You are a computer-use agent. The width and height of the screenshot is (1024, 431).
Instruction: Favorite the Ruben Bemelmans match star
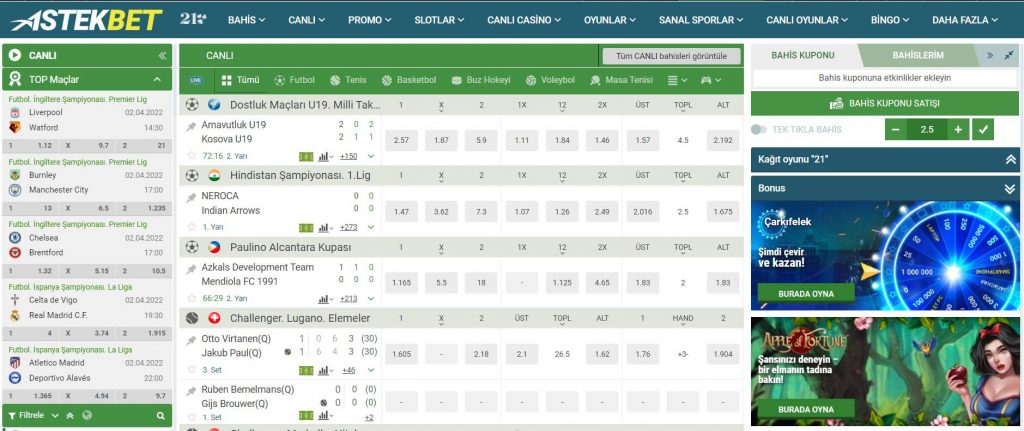tap(191, 417)
